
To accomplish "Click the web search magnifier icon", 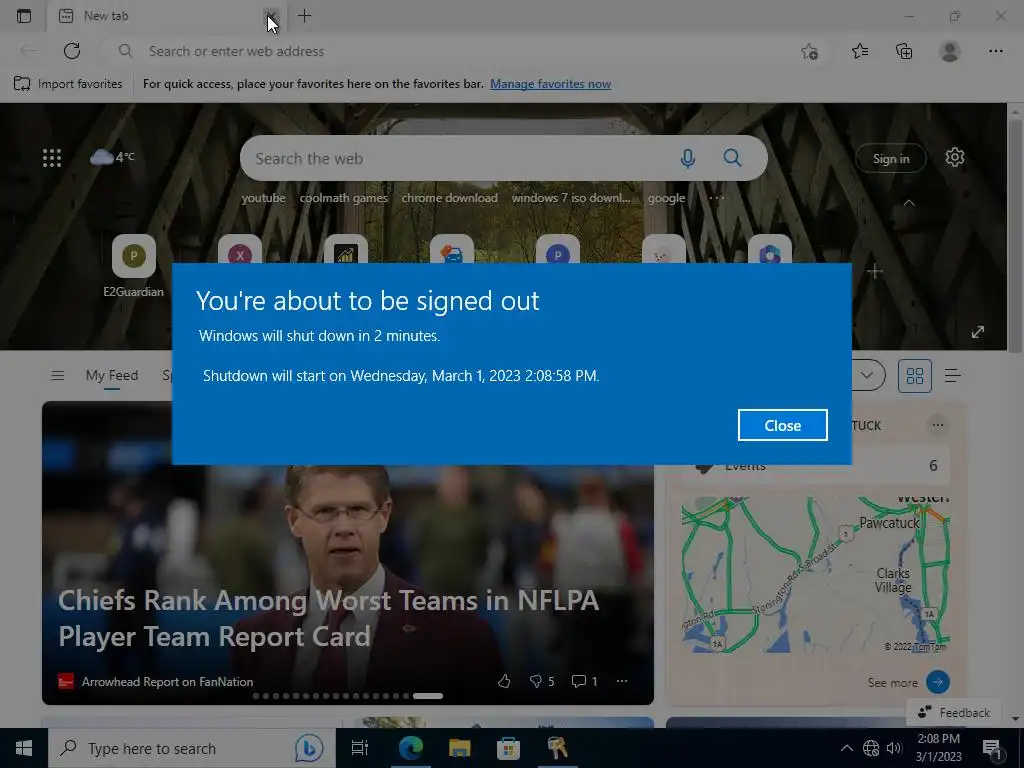I will [x=733, y=158].
